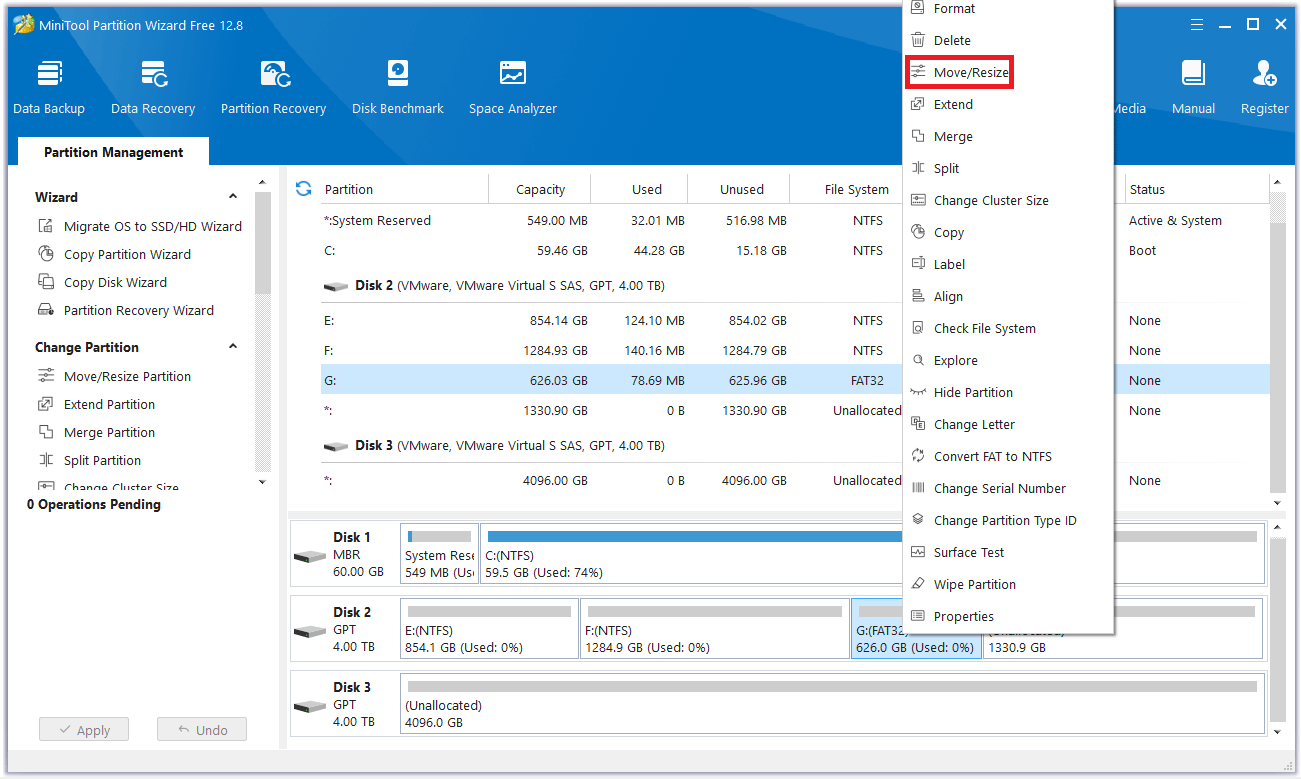Open the Space Analyzer tool

tap(512, 87)
